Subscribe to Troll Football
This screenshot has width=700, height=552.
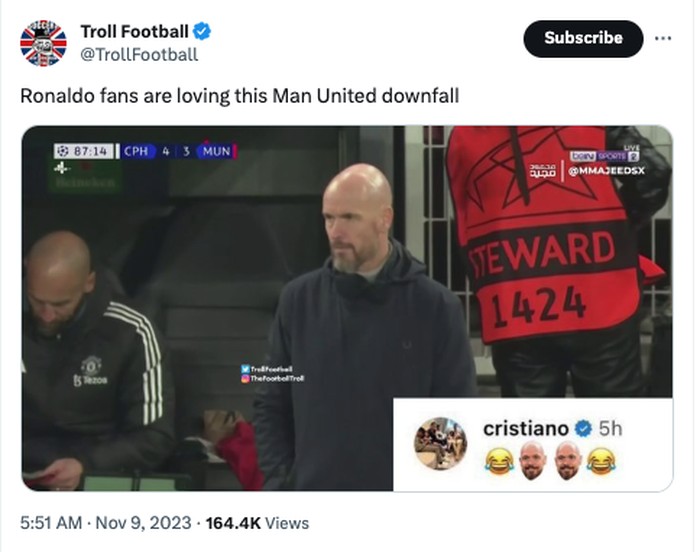click(x=583, y=38)
